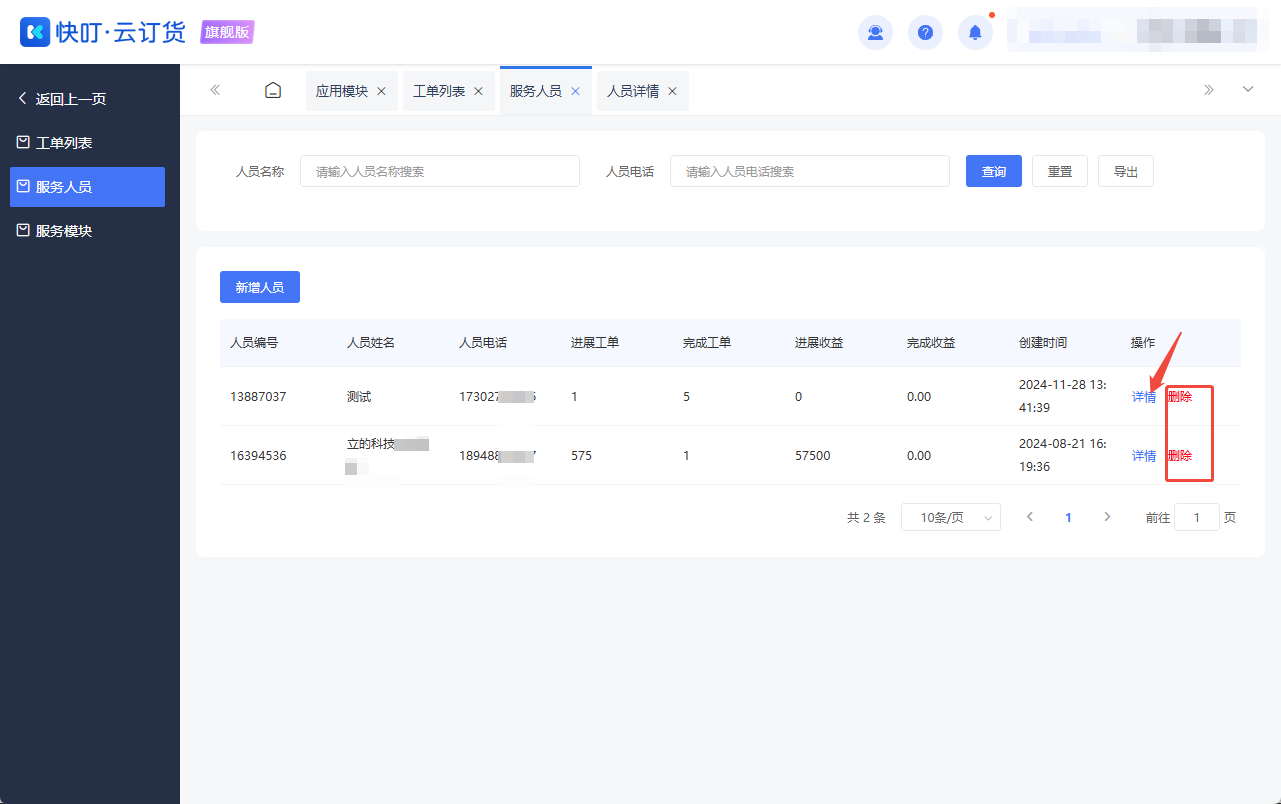Image resolution: width=1281 pixels, height=804 pixels.
Task: Go to the previous page arrow
Action: [x=1030, y=517]
